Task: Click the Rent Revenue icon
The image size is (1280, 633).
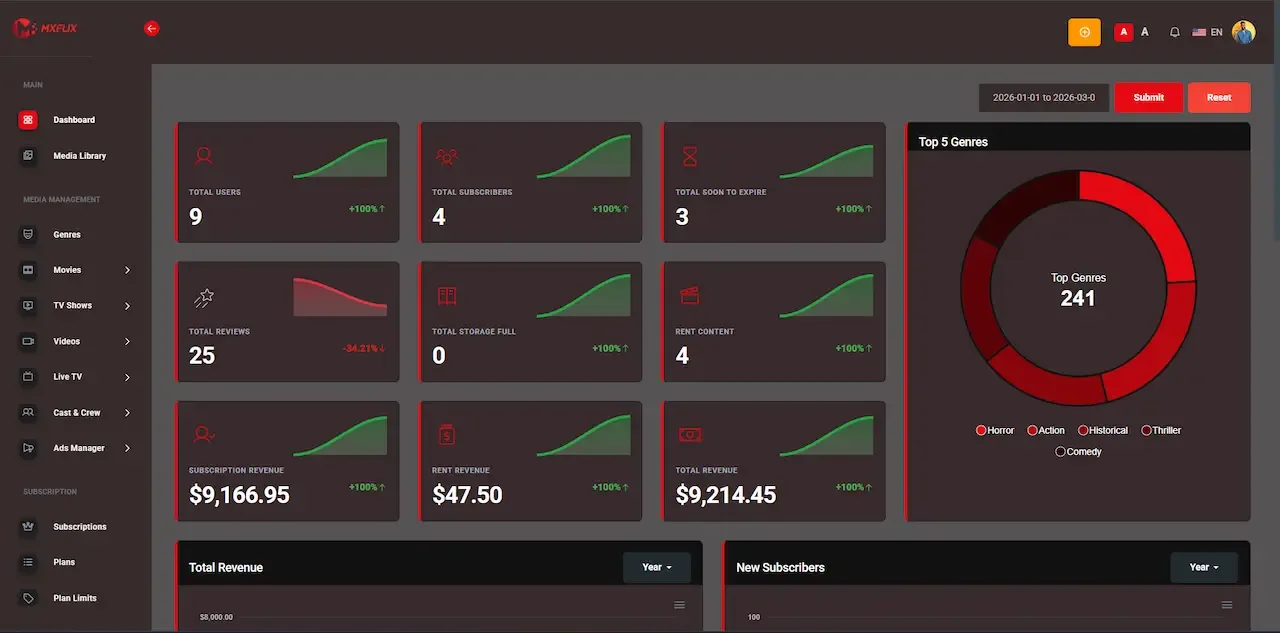Action: 446,434
